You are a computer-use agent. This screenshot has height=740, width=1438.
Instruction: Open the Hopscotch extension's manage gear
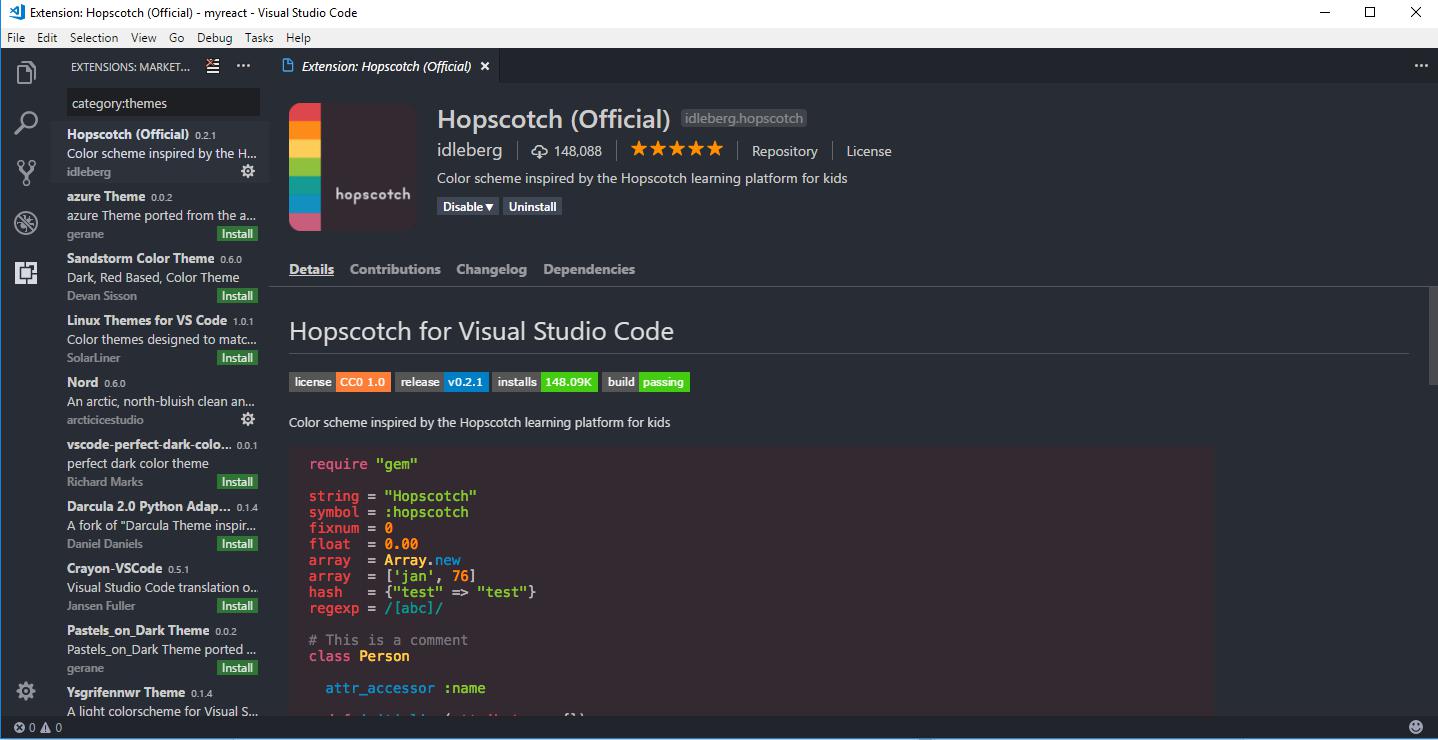[x=247, y=171]
